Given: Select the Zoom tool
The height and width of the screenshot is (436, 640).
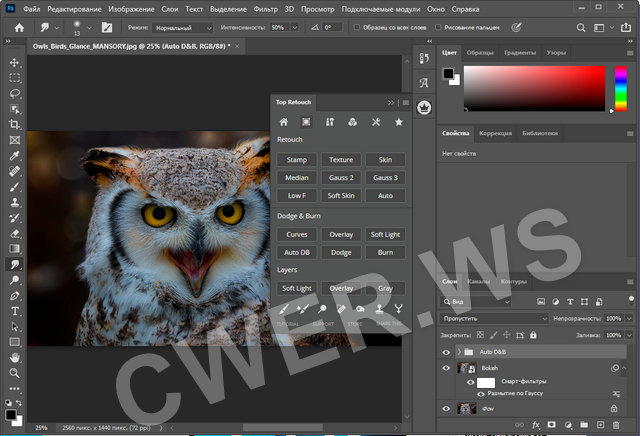Looking at the screenshot, I should [x=15, y=373].
